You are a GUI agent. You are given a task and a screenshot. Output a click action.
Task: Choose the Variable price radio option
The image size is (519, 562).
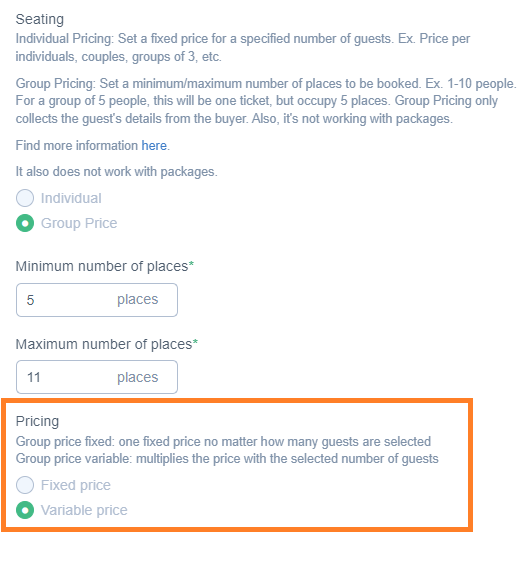pos(25,510)
